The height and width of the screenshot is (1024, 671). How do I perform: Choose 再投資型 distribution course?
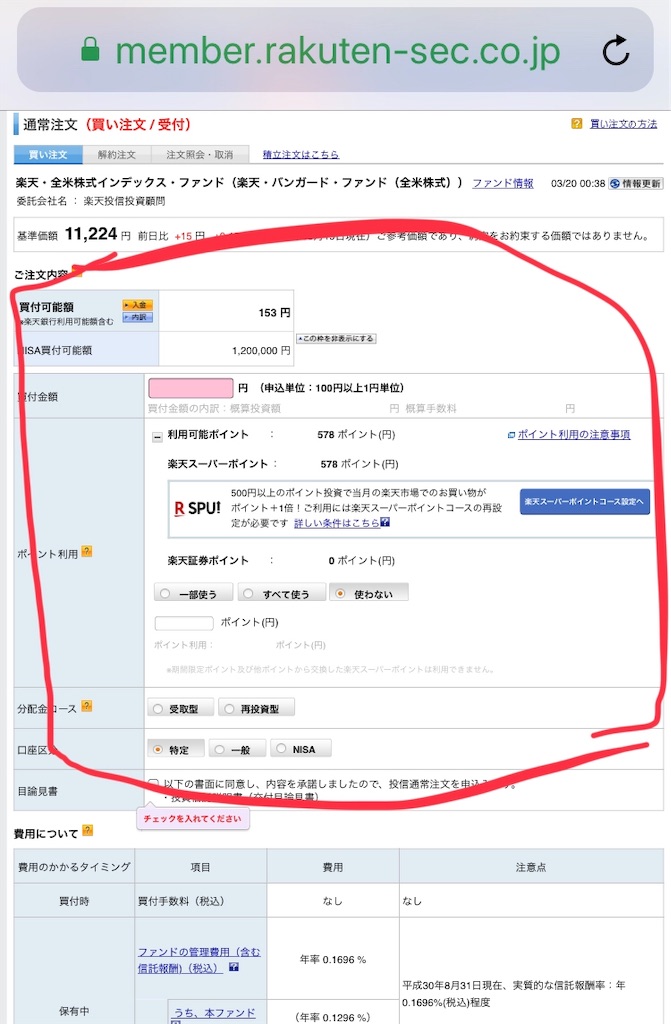(x=256, y=709)
